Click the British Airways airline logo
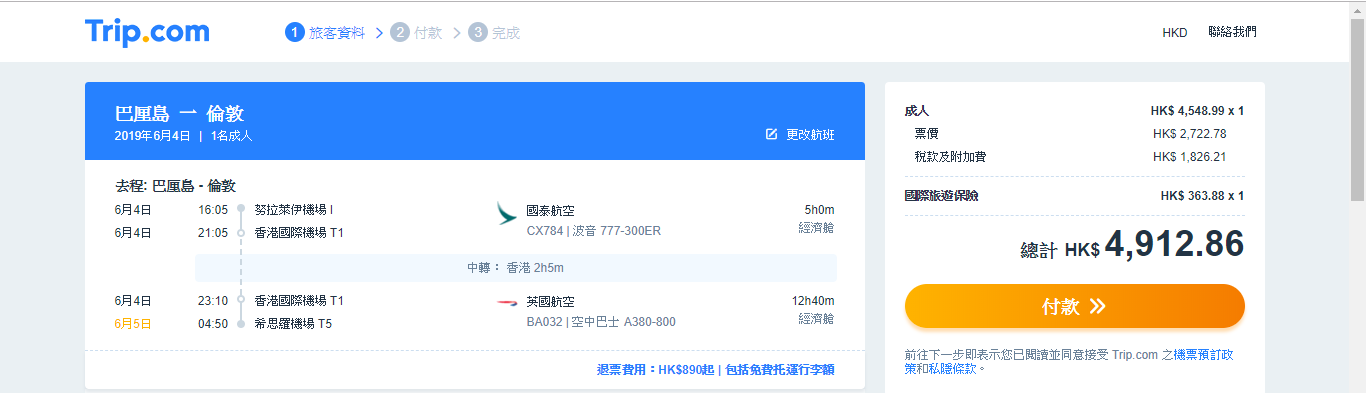This screenshot has height=393, width=1366. [507, 301]
